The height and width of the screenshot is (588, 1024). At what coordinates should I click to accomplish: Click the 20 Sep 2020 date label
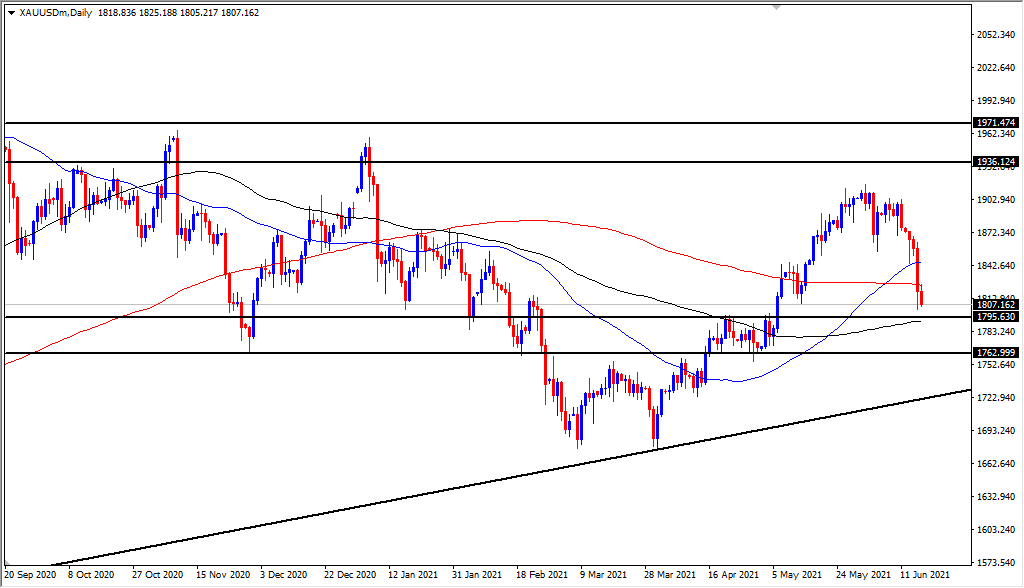point(30,575)
